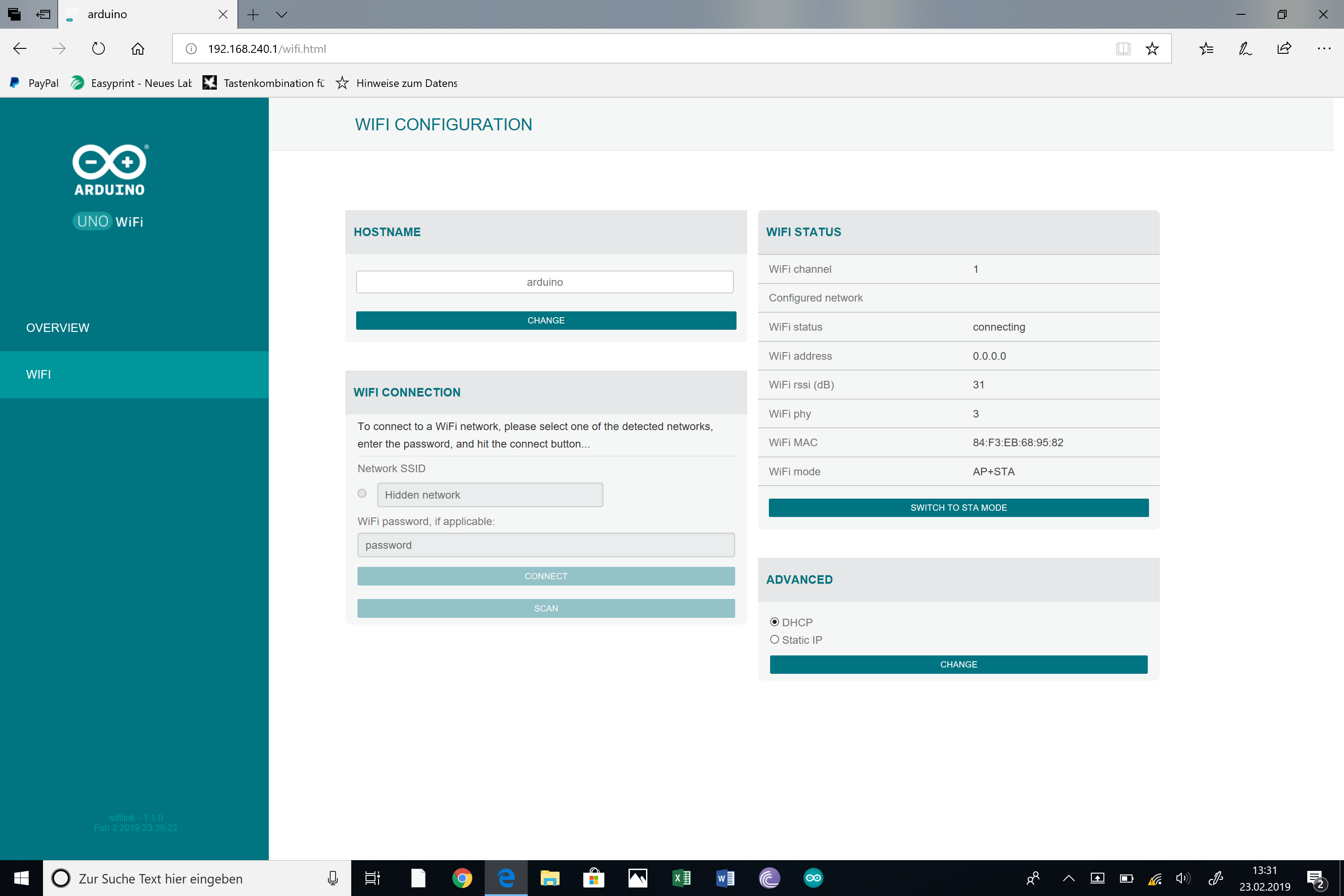Navigate back using the browser back arrow

[x=19, y=48]
